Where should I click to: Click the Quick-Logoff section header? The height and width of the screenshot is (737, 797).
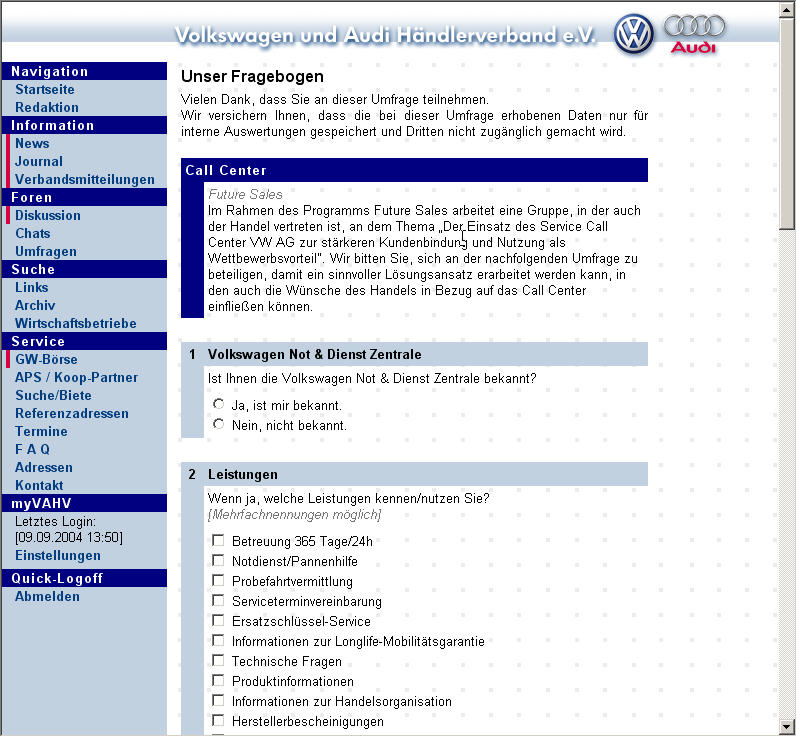coord(84,578)
